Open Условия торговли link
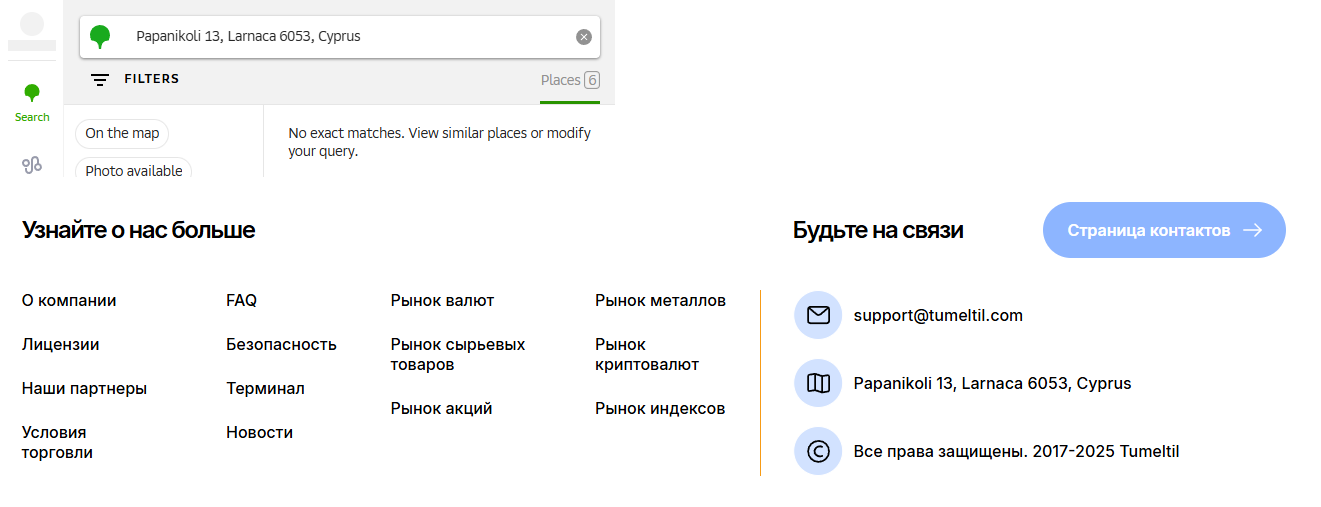The height and width of the screenshot is (507, 1321). (57, 442)
